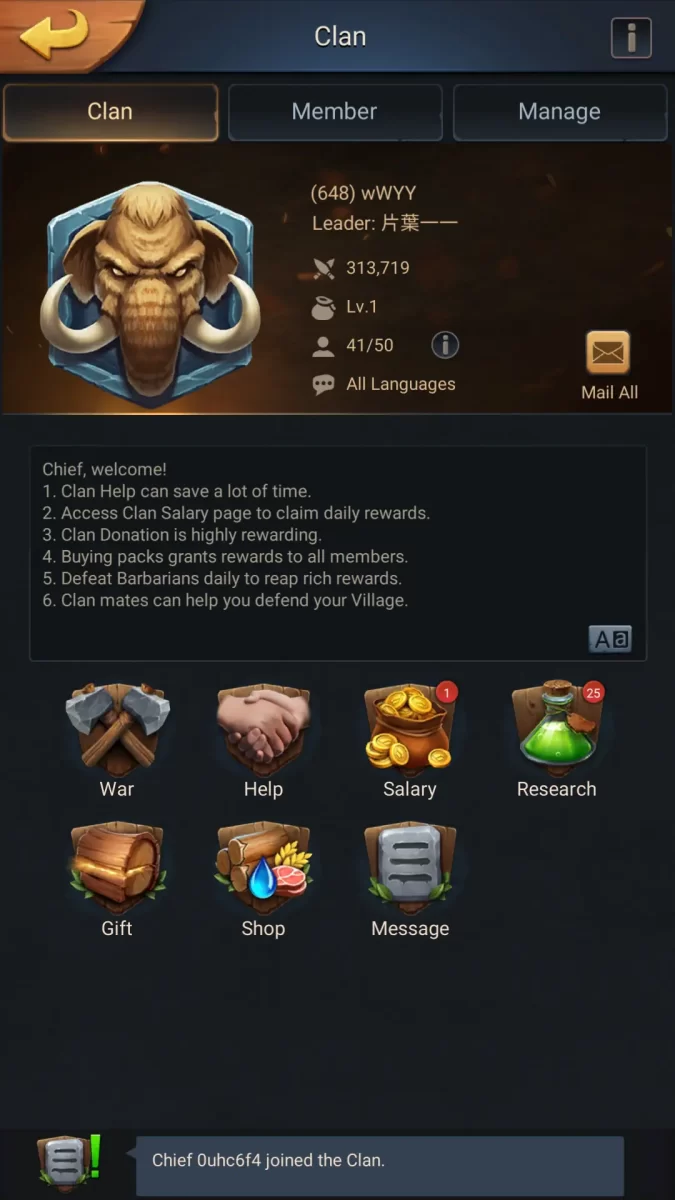
Task: Open the clan Message board icon
Action: (x=410, y=865)
